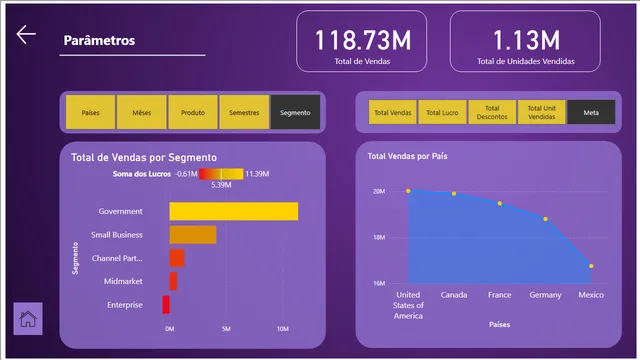Select the red Enterprise bar

coord(166,305)
